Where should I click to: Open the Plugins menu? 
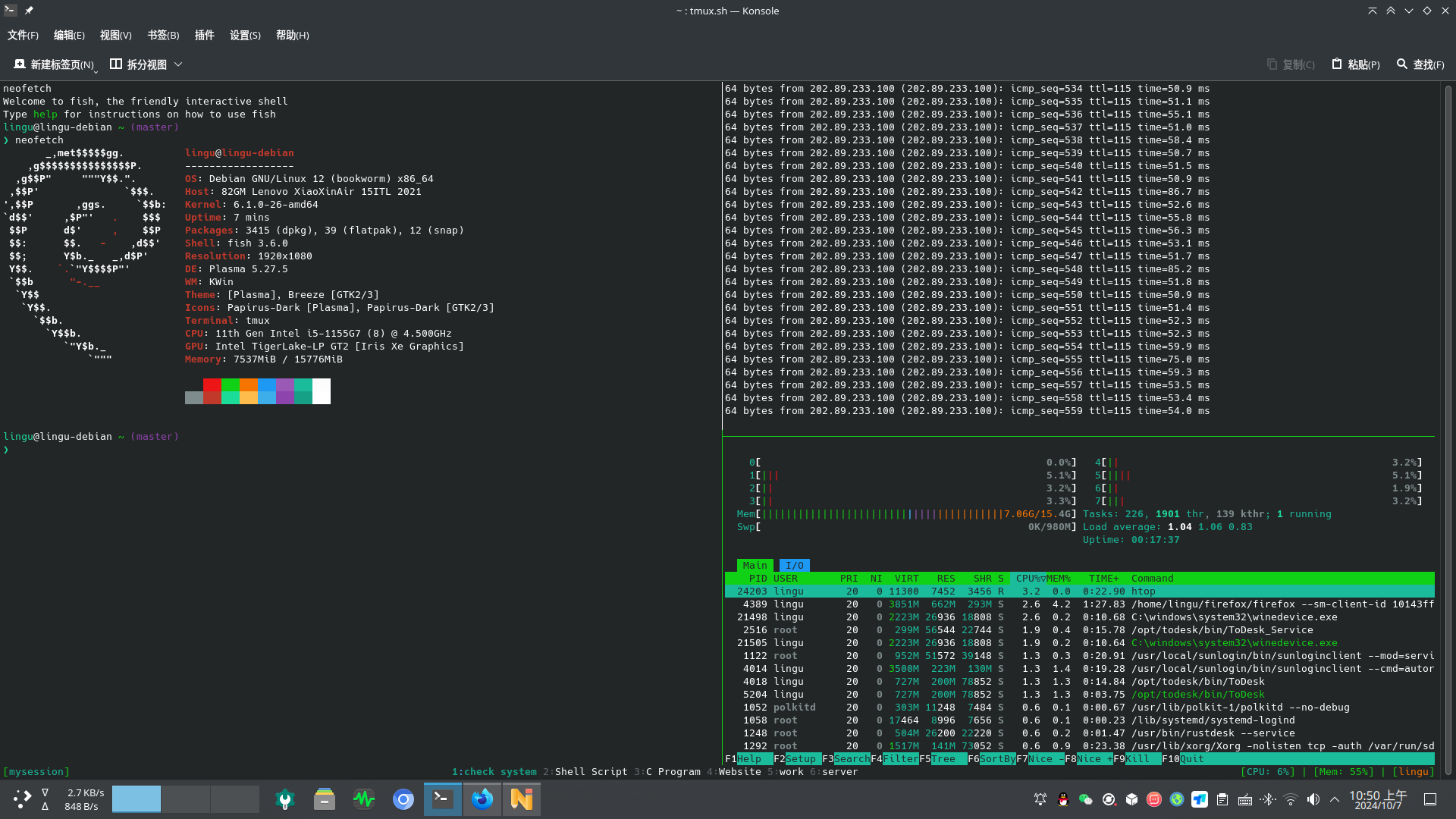pos(204,35)
